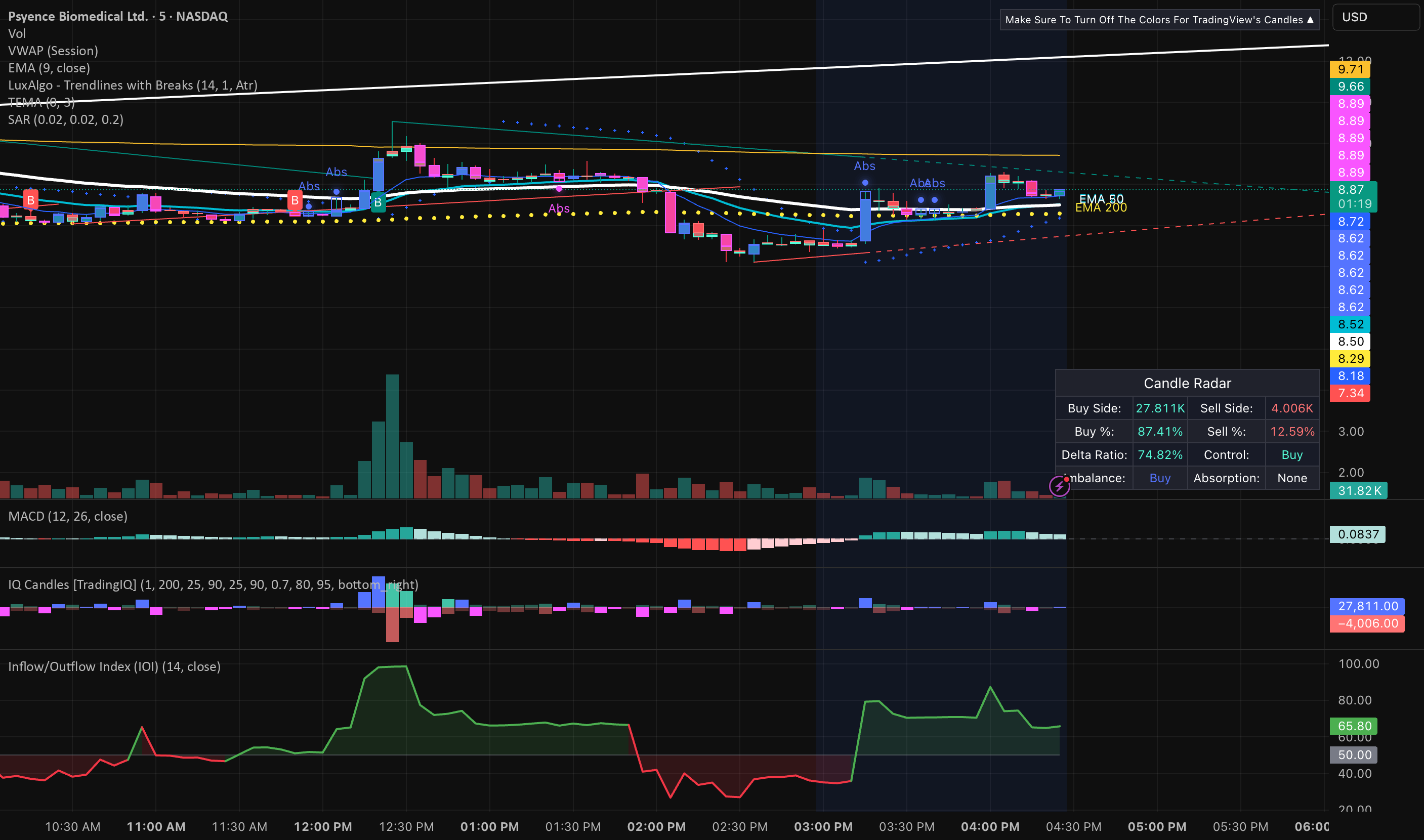
Task: Click the Sell Side value 4.006K
Action: (1292, 408)
